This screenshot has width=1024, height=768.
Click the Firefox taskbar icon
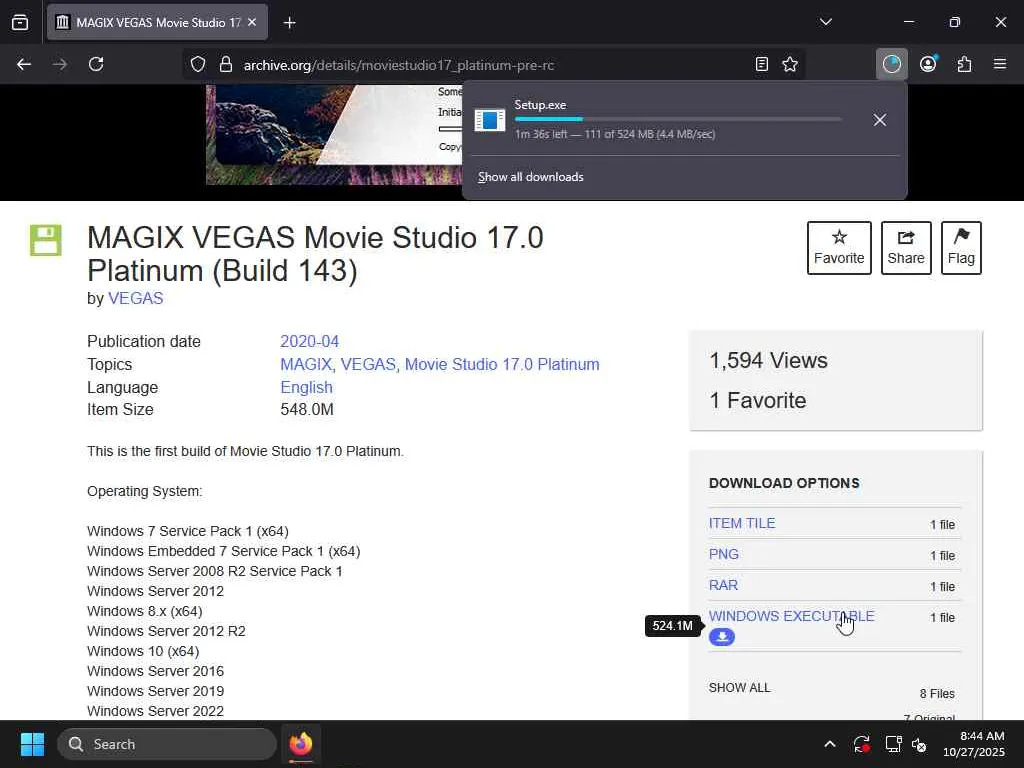pyautogui.click(x=301, y=744)
